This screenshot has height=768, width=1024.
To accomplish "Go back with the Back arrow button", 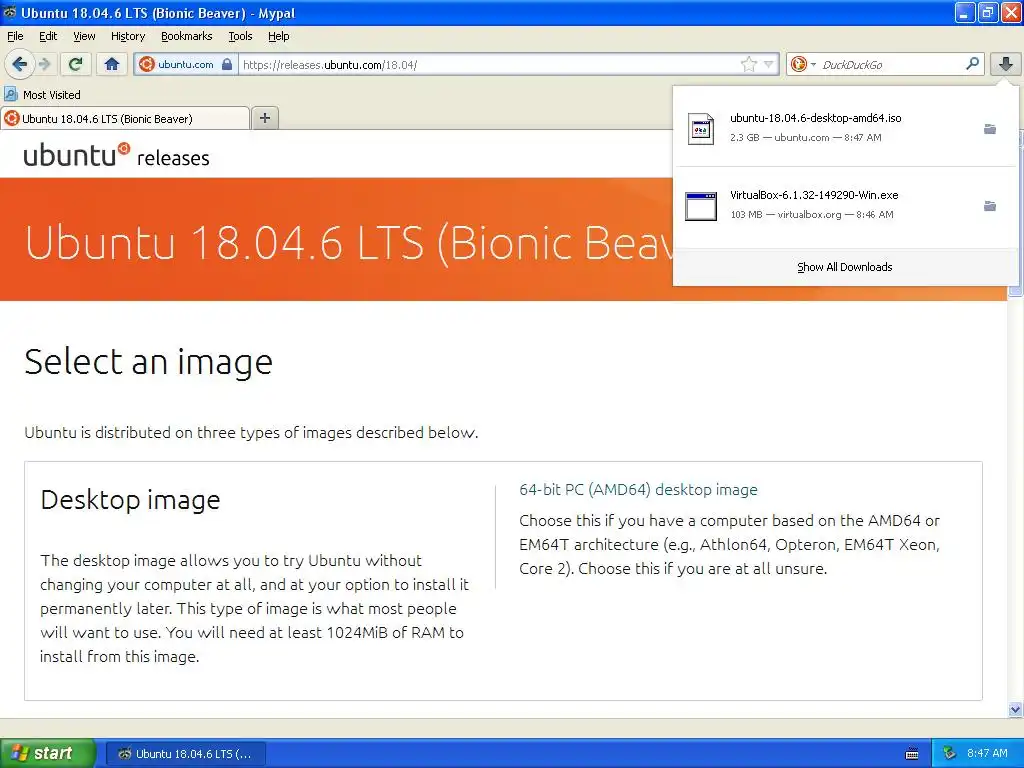I will pos(19,64).
